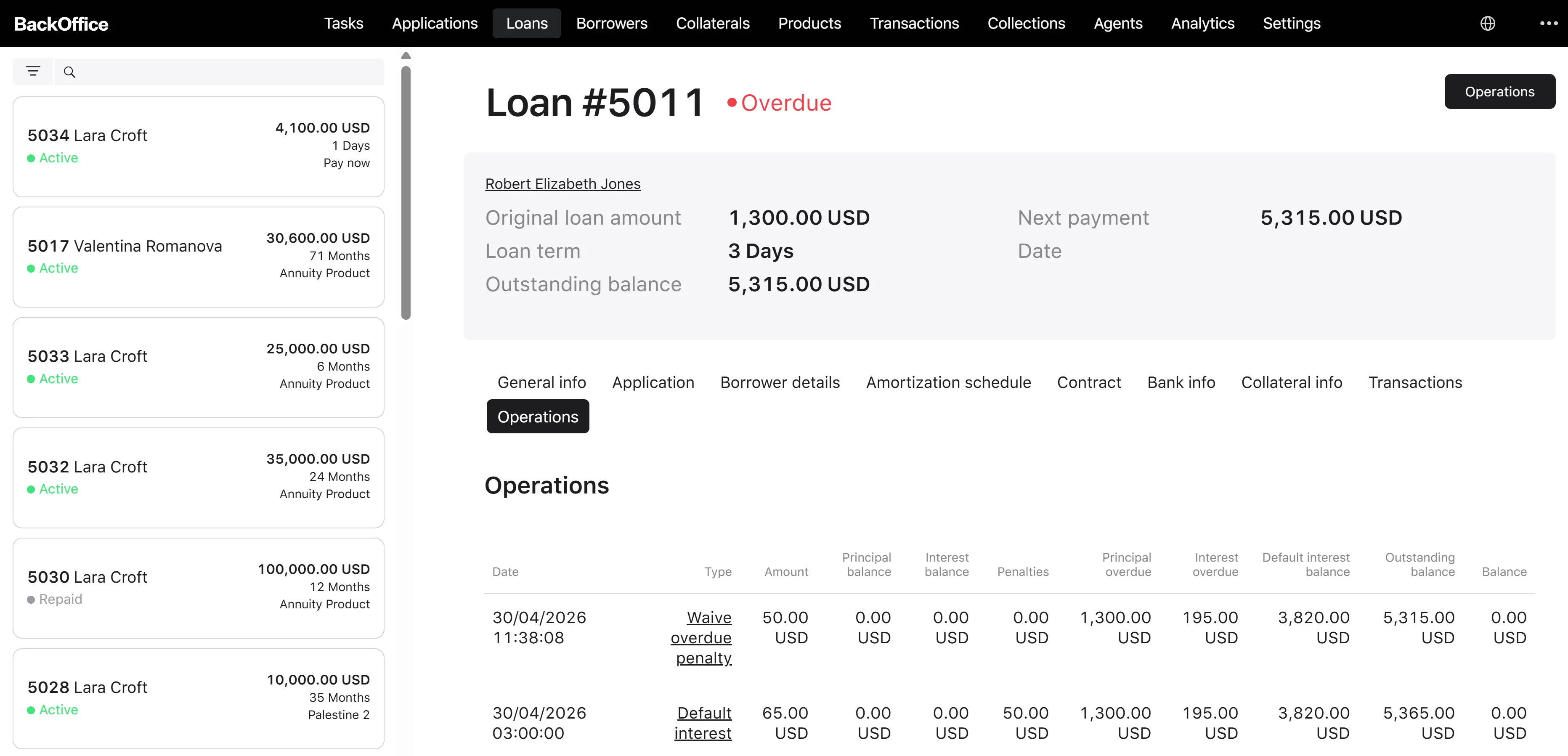
Task: Select the highlighted Operations tab
Action: click(x=538, y=416)
